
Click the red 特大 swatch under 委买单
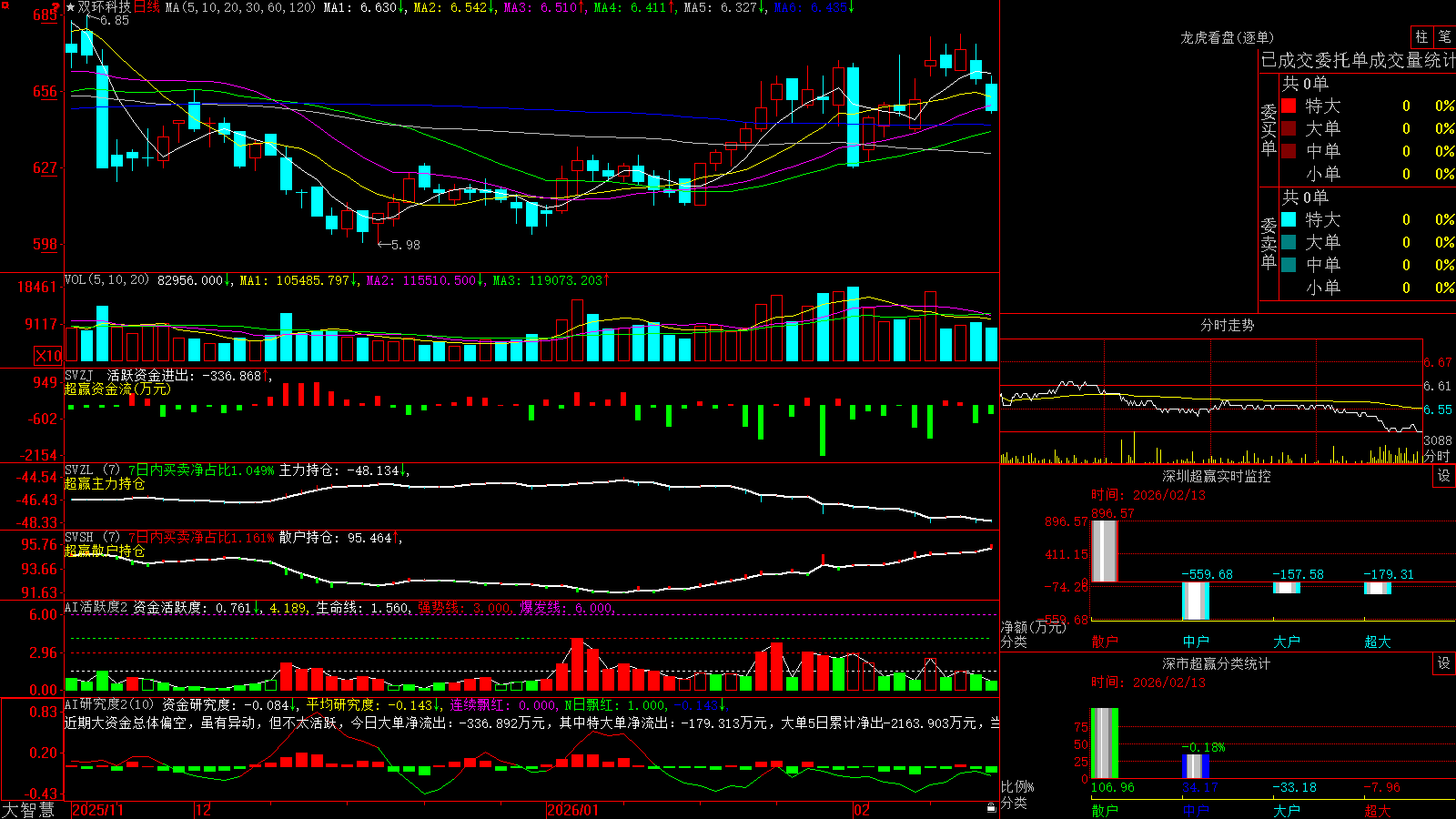(1289, 106)
